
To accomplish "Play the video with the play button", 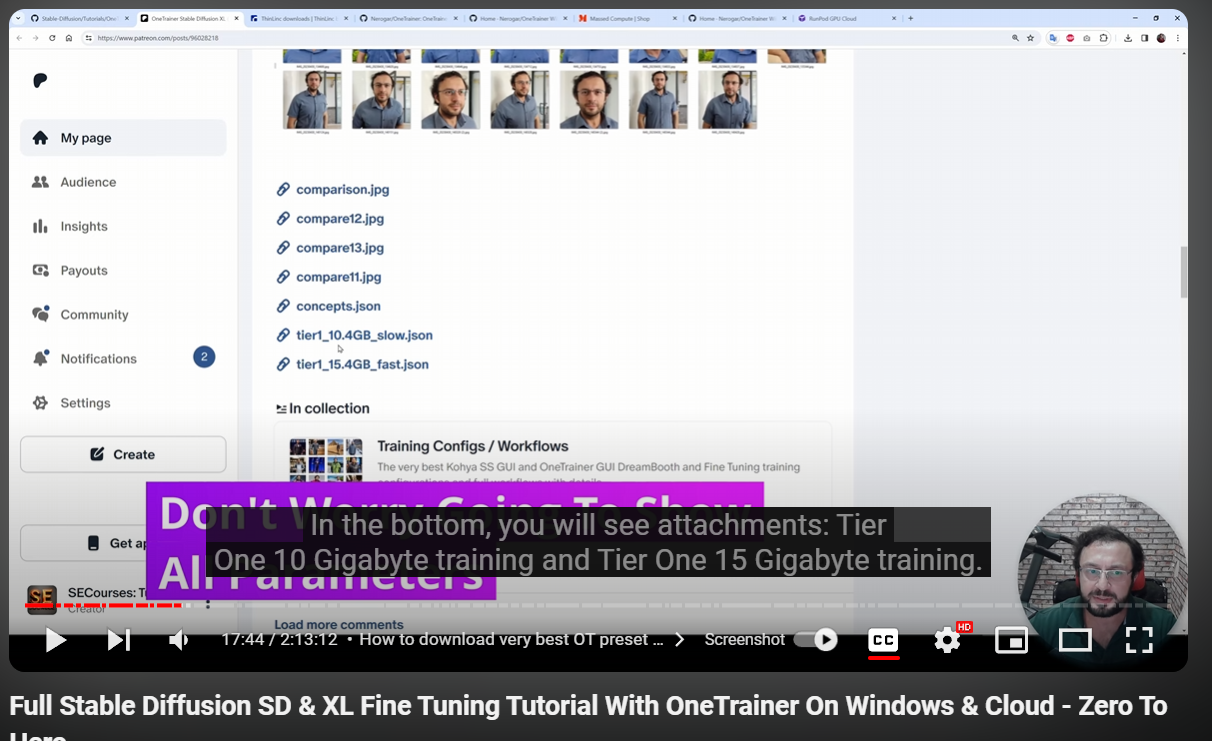I will click(x=56, y=640).
